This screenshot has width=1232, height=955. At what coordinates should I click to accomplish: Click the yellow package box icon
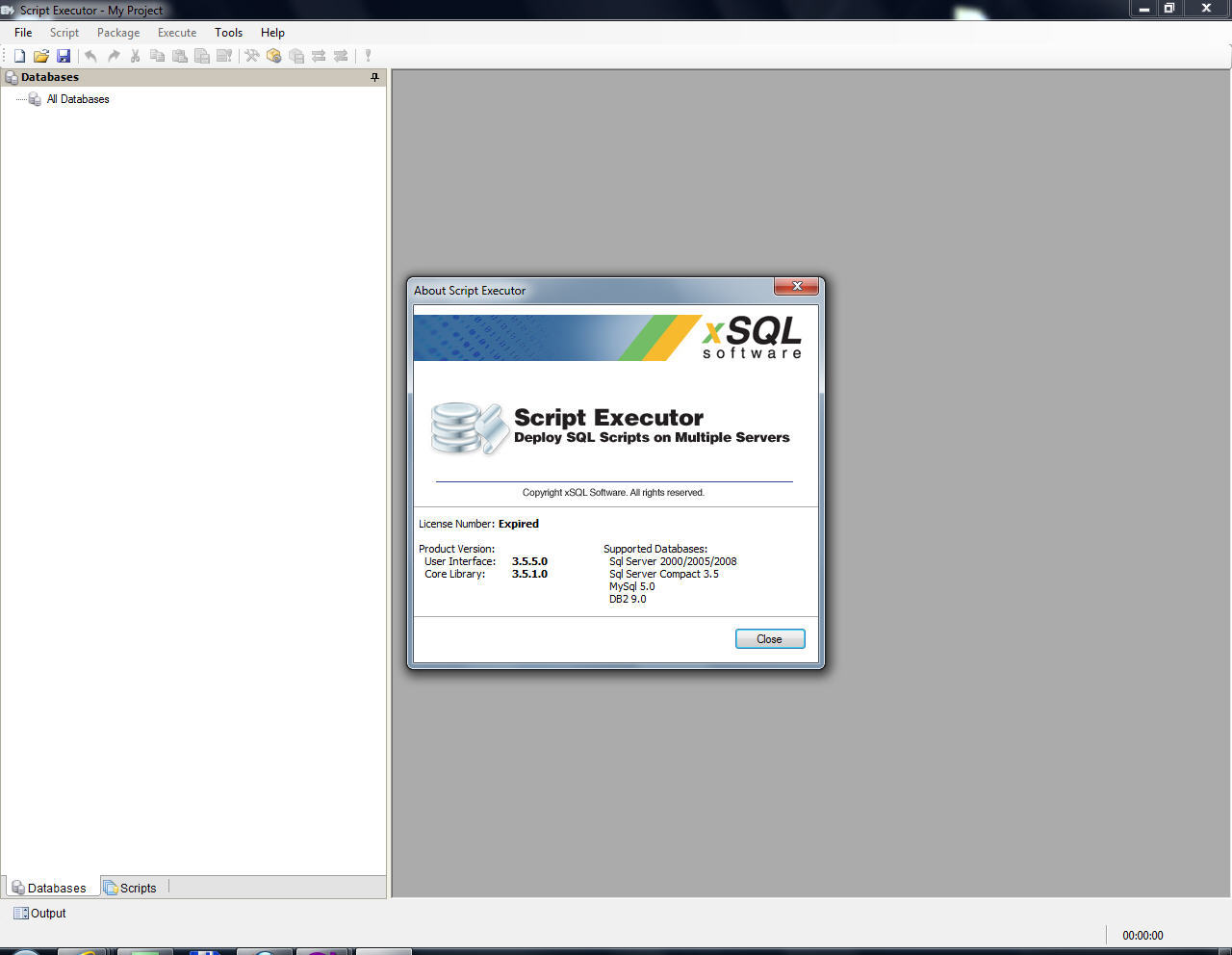point(274,56)
